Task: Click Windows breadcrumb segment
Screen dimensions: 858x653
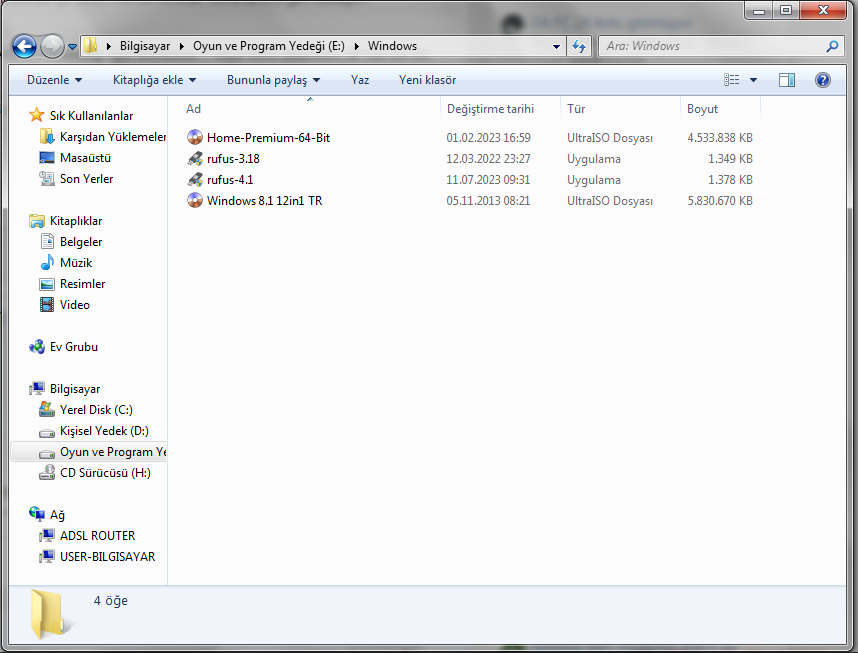Action: tap(392, 46)
